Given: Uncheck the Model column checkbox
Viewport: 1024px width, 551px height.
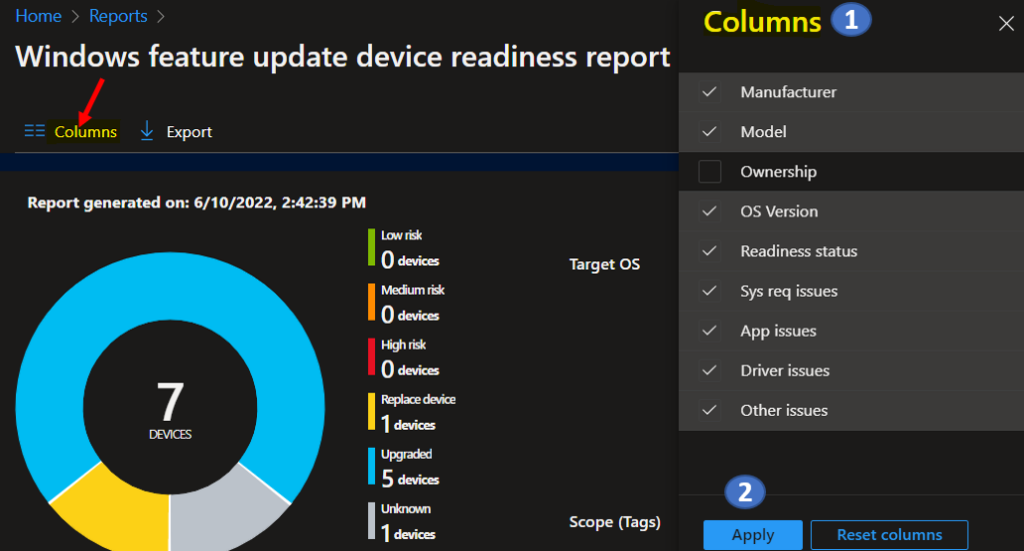Looking at the screenshot, I should coord(710,132).
